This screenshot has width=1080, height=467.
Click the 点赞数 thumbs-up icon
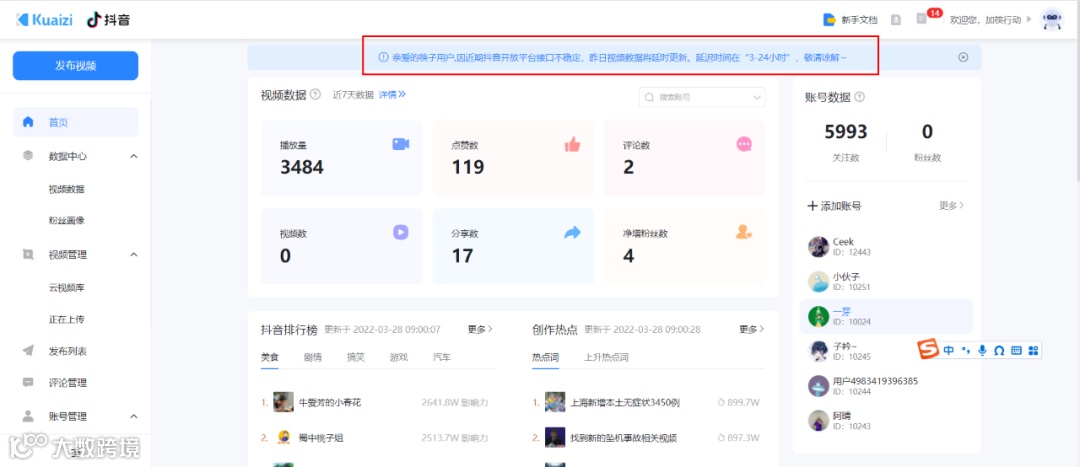[x=572, y=144]
